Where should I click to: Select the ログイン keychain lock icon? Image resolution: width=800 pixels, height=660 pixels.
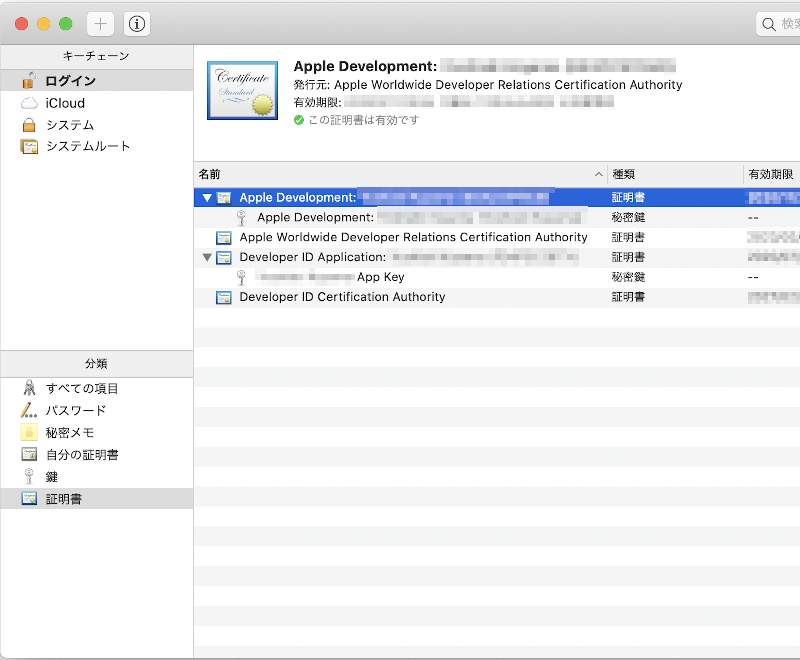pos(29,81)
